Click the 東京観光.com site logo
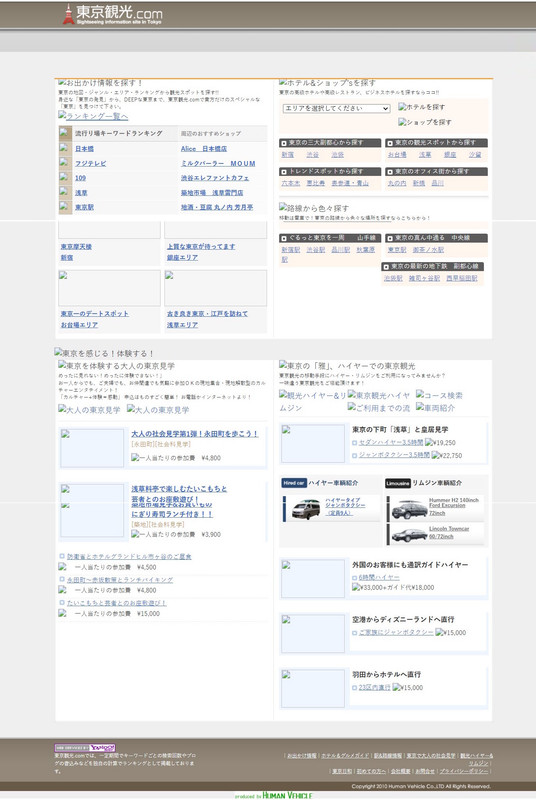Screen dimensions: 536x800 [x=112, y=14]
